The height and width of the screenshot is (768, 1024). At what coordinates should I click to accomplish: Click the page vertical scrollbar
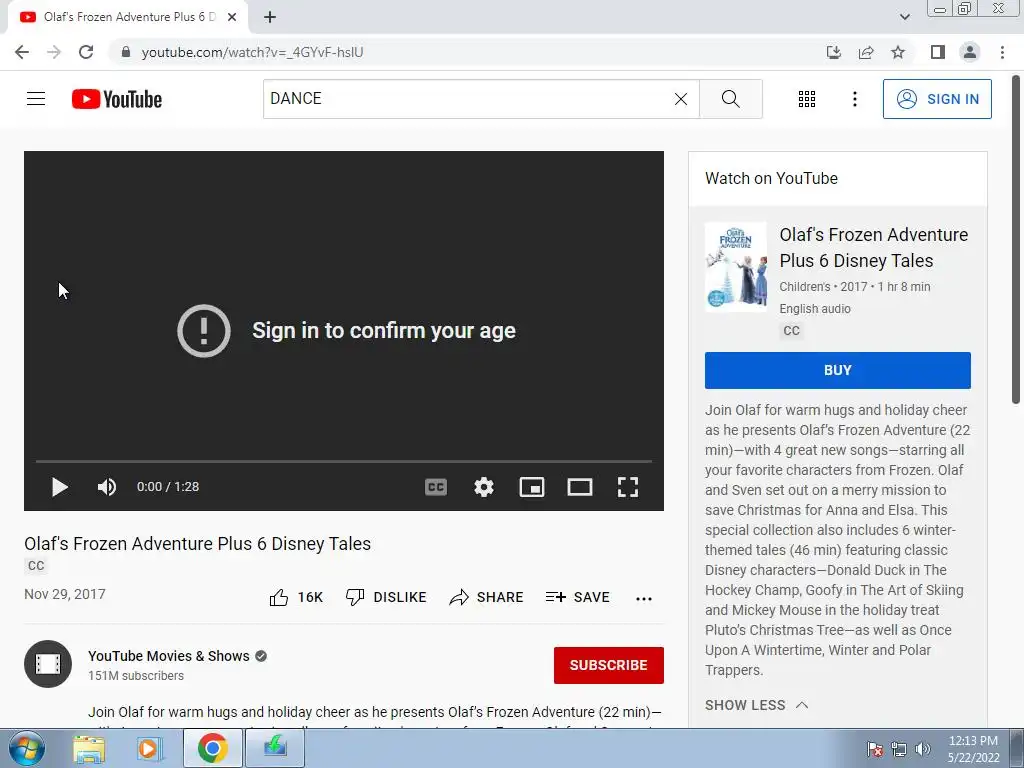1016,239
